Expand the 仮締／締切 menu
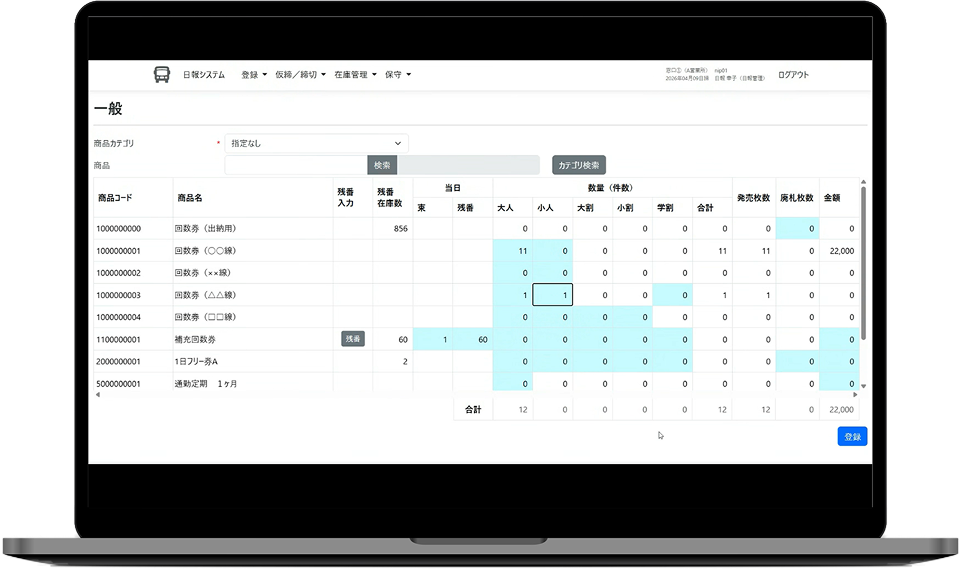This screenshot has height=570, width=960. point(300,75)
